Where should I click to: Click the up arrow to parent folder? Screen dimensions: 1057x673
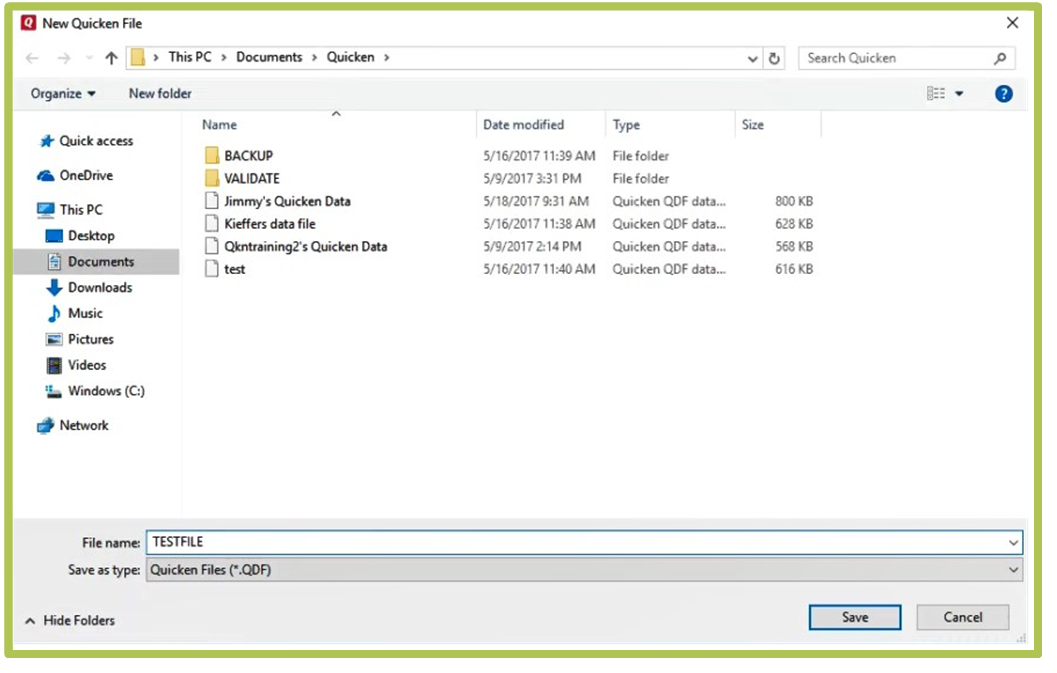(111, 58)
